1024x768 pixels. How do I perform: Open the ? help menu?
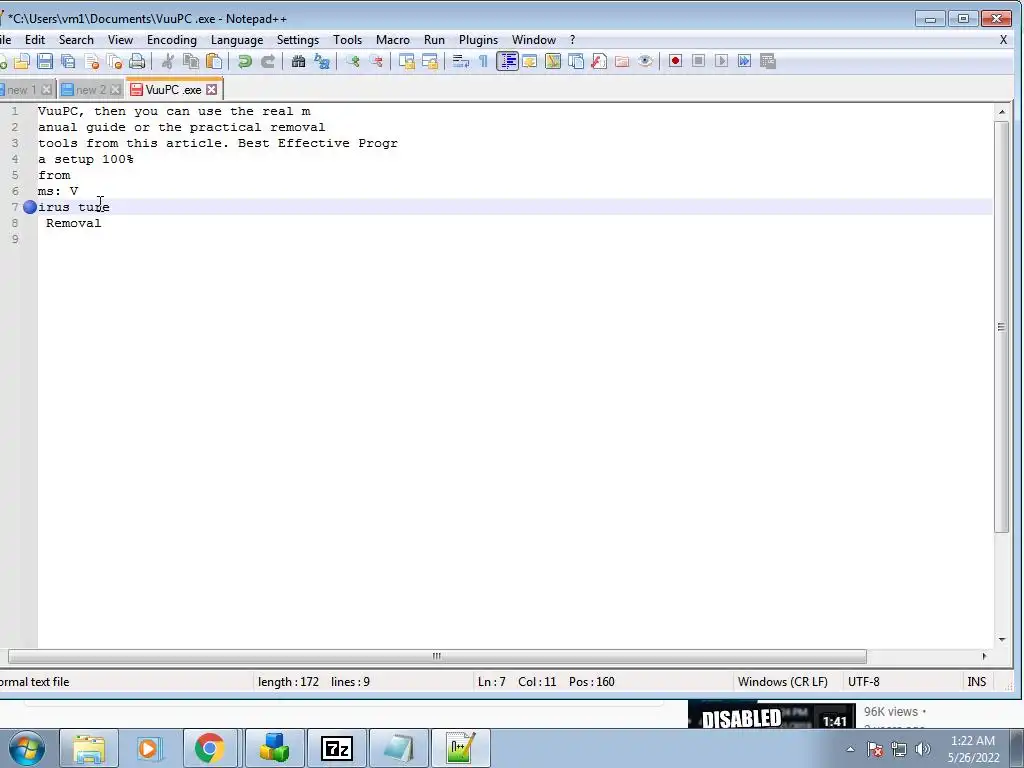tap(573, 40)
